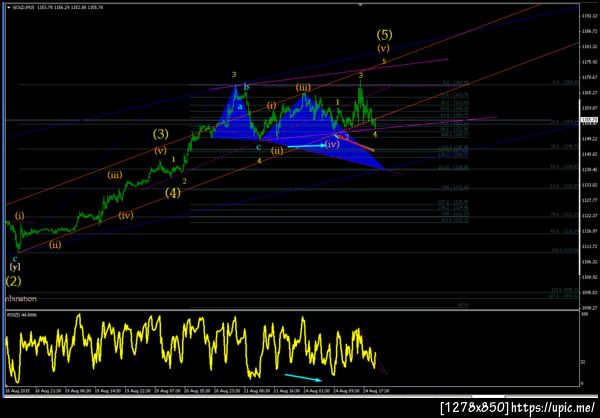The height and width of the screenshot is (418, 600).
Task: Click the '19 Aug 14:30' time axis label
Action: pos(109,391)
